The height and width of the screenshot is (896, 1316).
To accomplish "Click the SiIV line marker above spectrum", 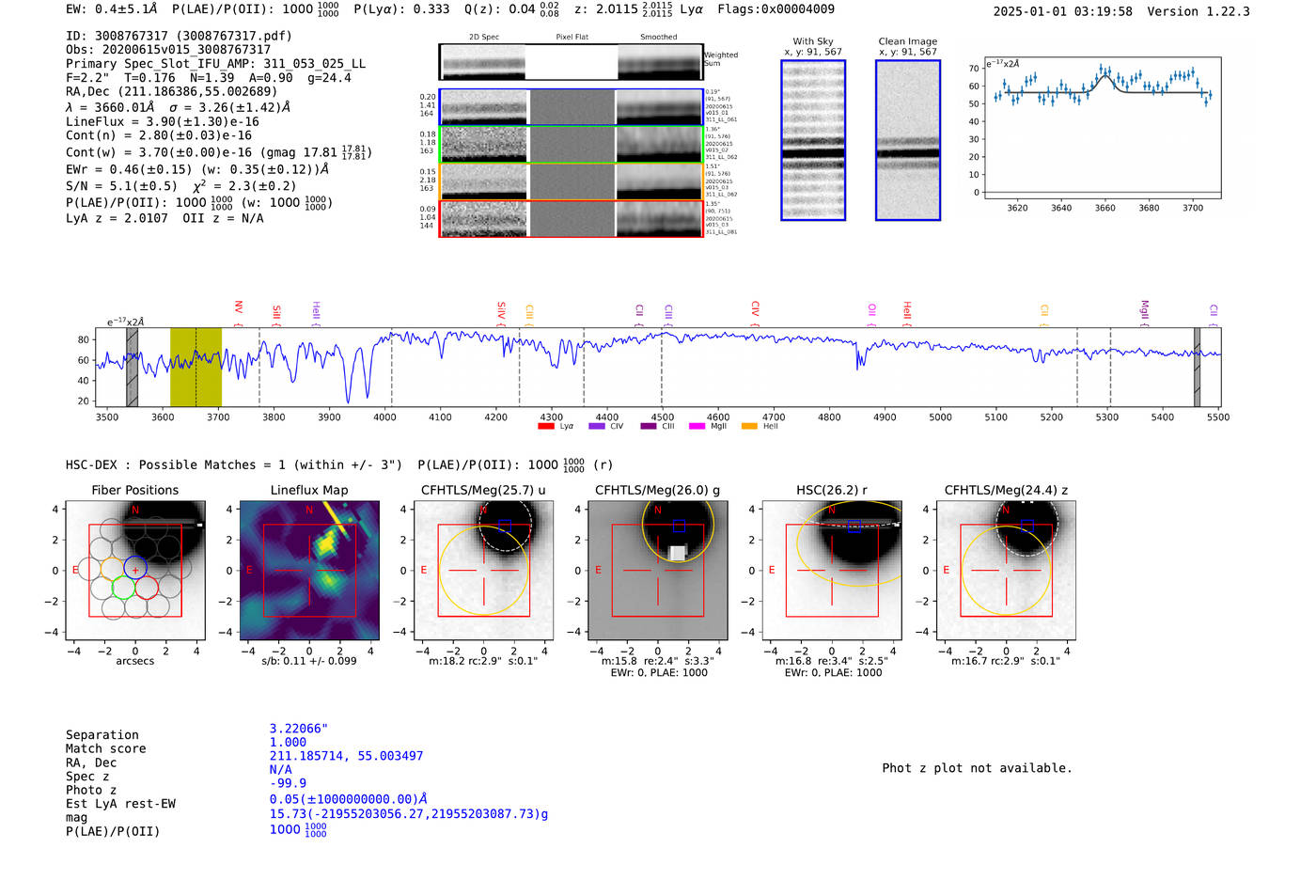I will point(501,313).
